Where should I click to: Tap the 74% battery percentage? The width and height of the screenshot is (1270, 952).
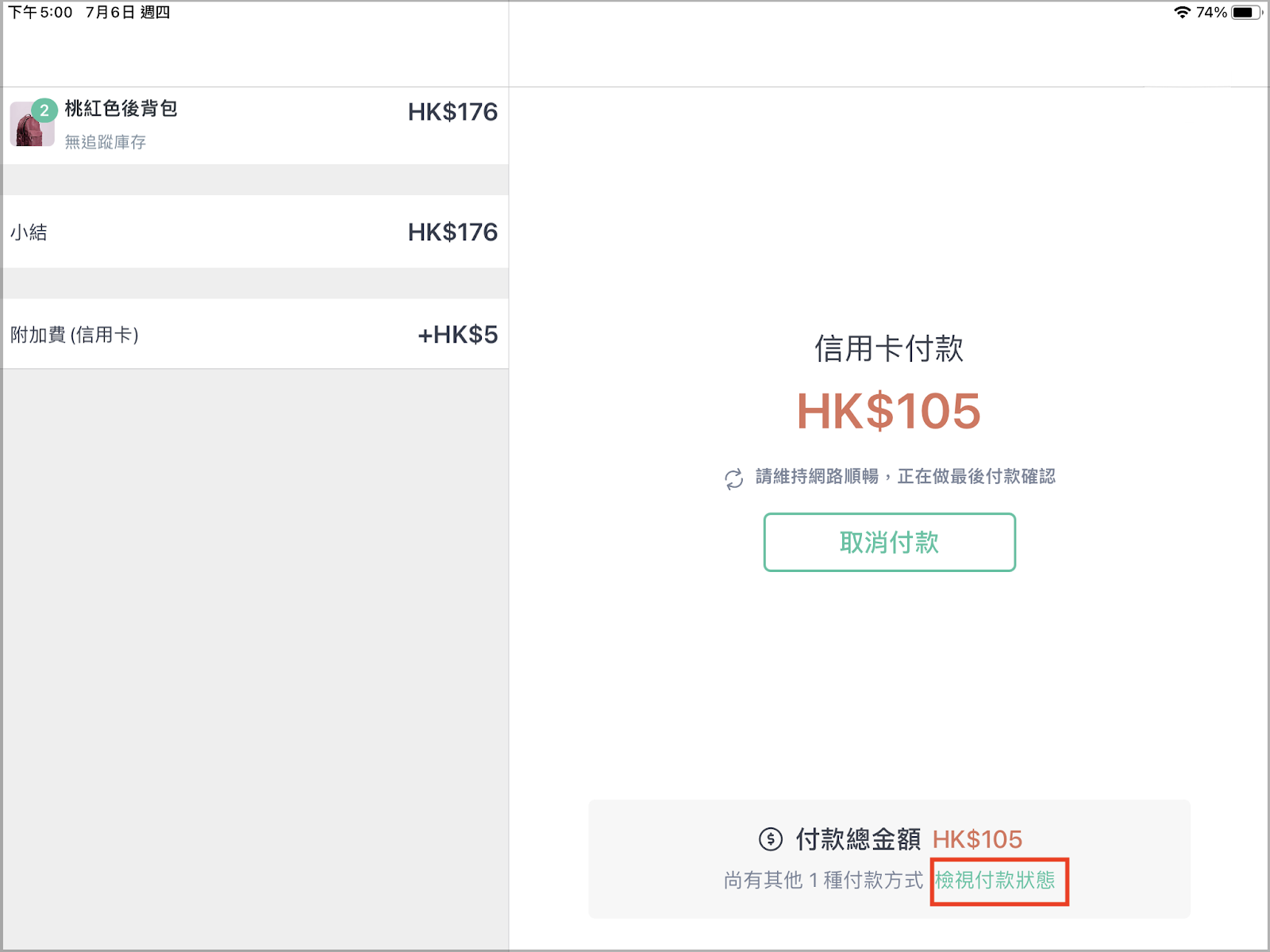tap(1211, 12)
